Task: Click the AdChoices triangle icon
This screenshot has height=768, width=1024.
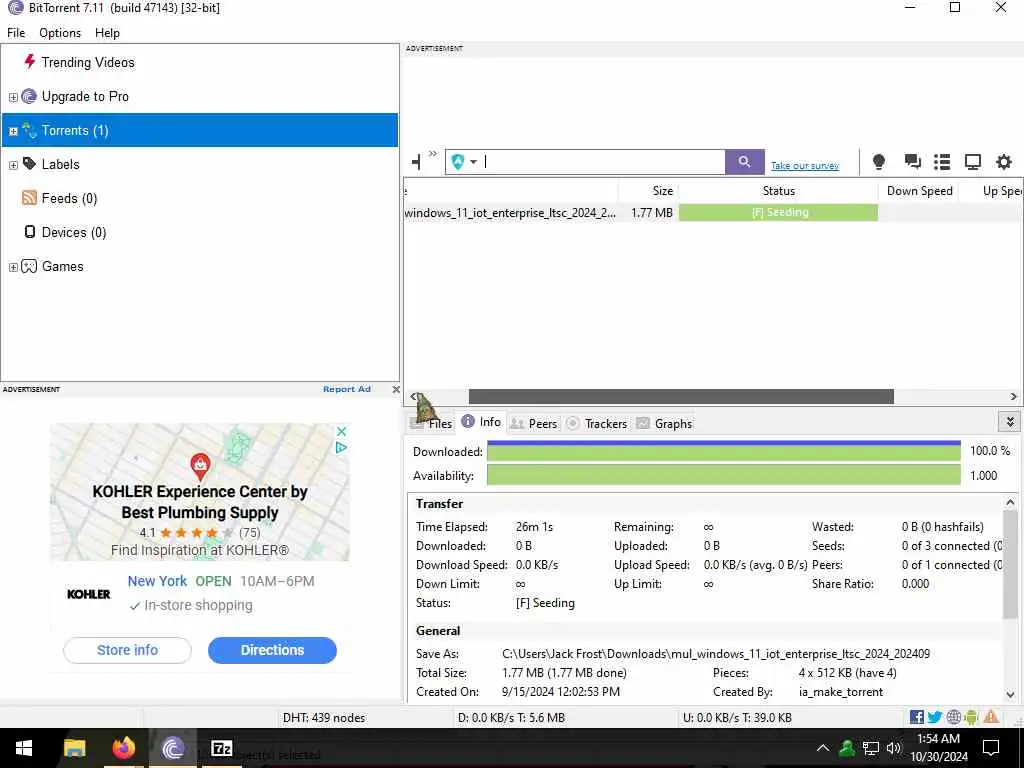Action: (x=341, y=447)
